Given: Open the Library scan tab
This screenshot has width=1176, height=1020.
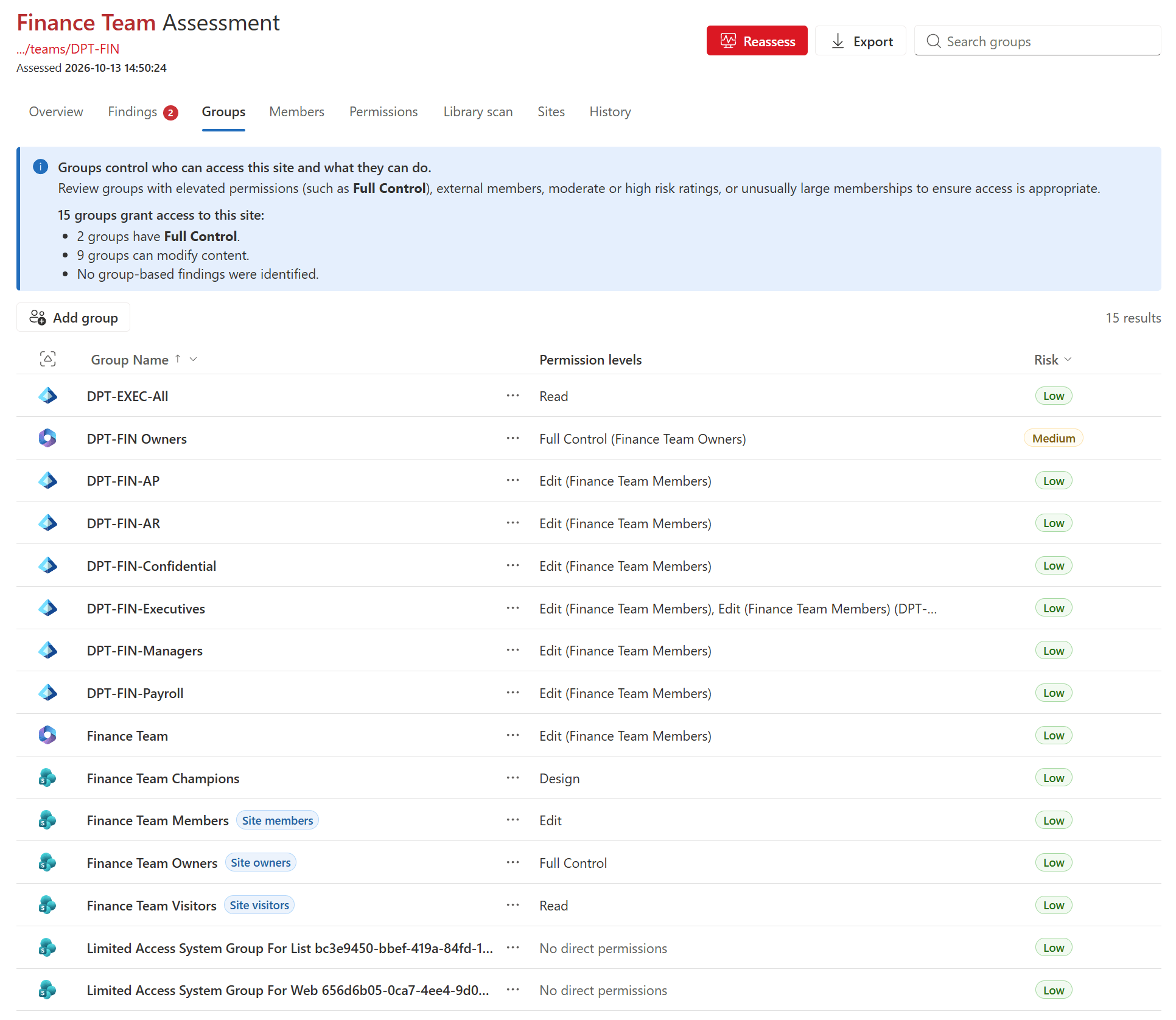Looking at the screenshot, I should (x=478, y=112).
